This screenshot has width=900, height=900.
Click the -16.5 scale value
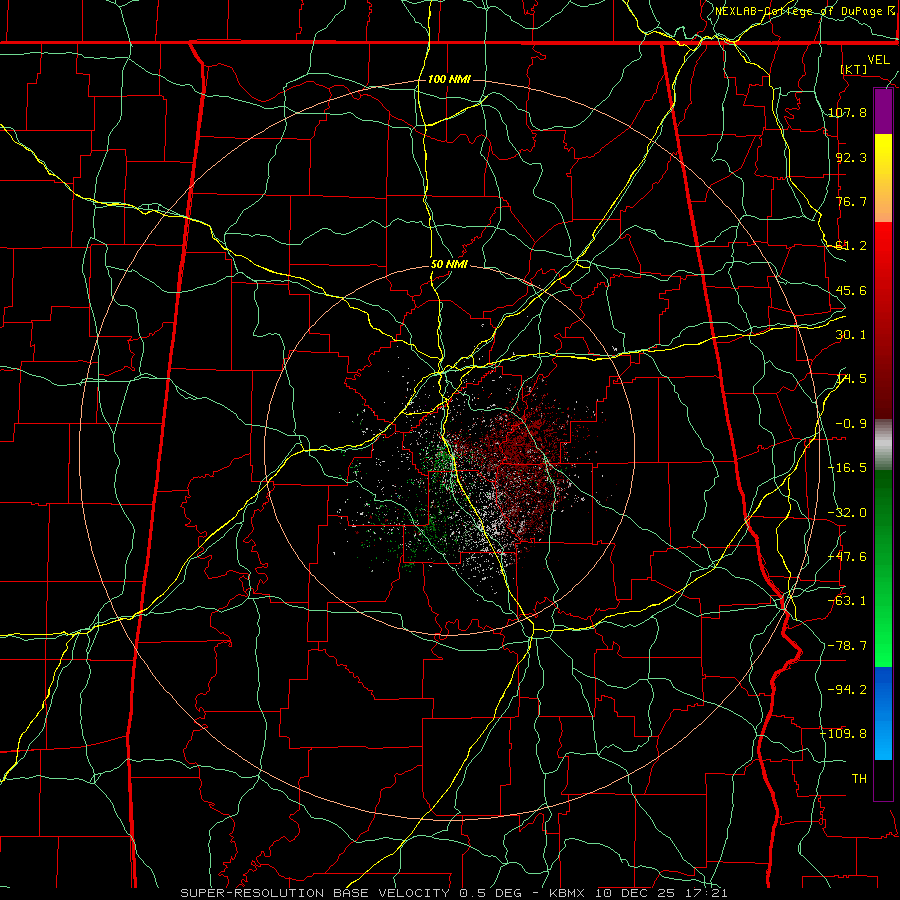click(847, 468)
